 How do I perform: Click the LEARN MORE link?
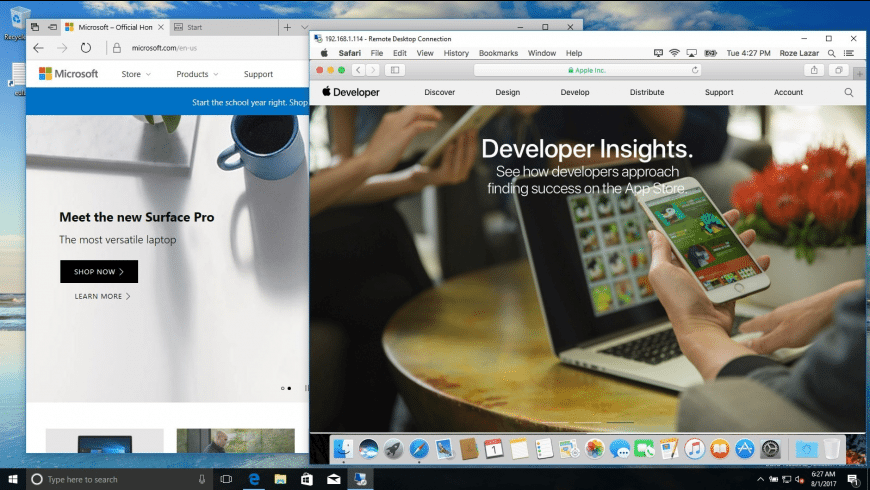click(102, 296)
